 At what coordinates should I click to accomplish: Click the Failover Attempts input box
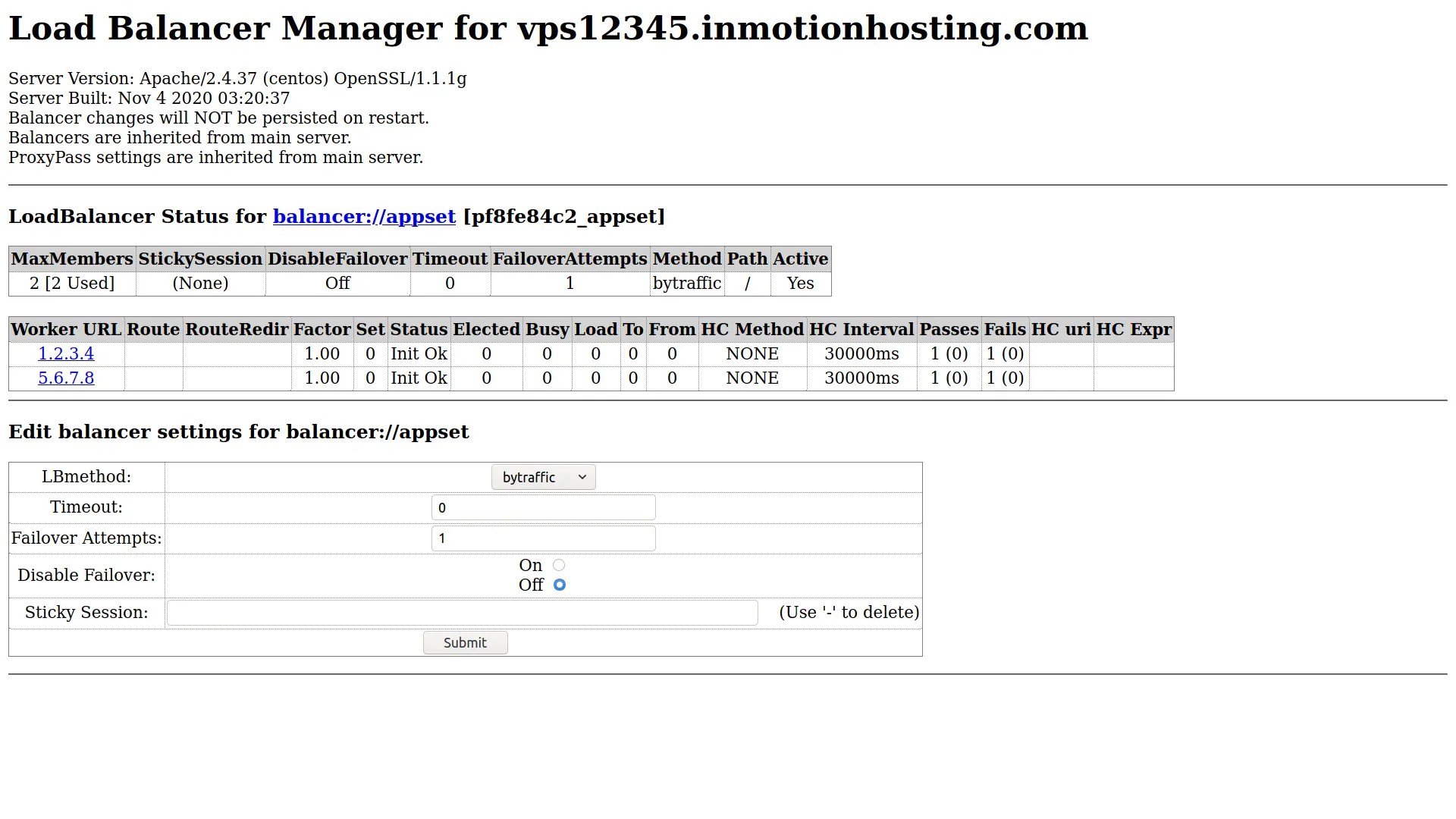tap(543, 538)
